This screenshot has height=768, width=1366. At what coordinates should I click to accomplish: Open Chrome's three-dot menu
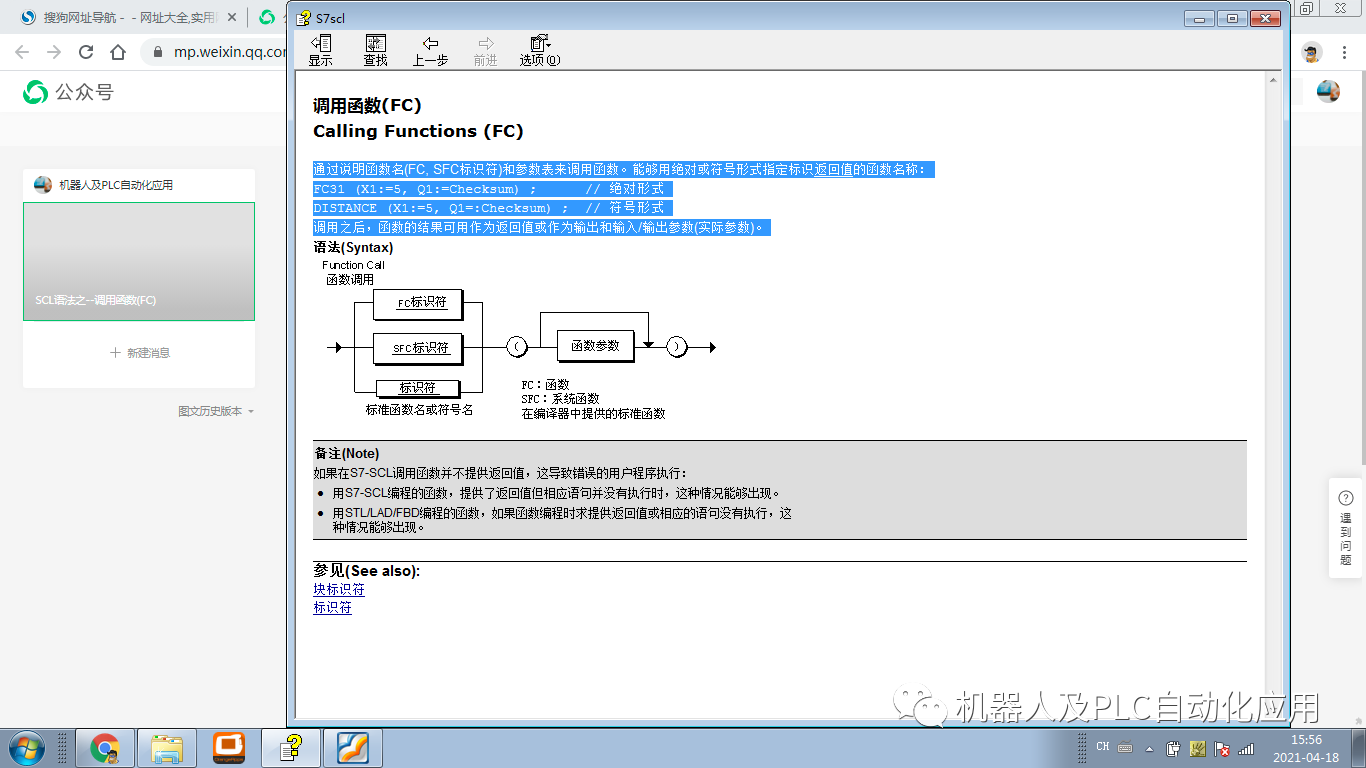coord(1345,51)
